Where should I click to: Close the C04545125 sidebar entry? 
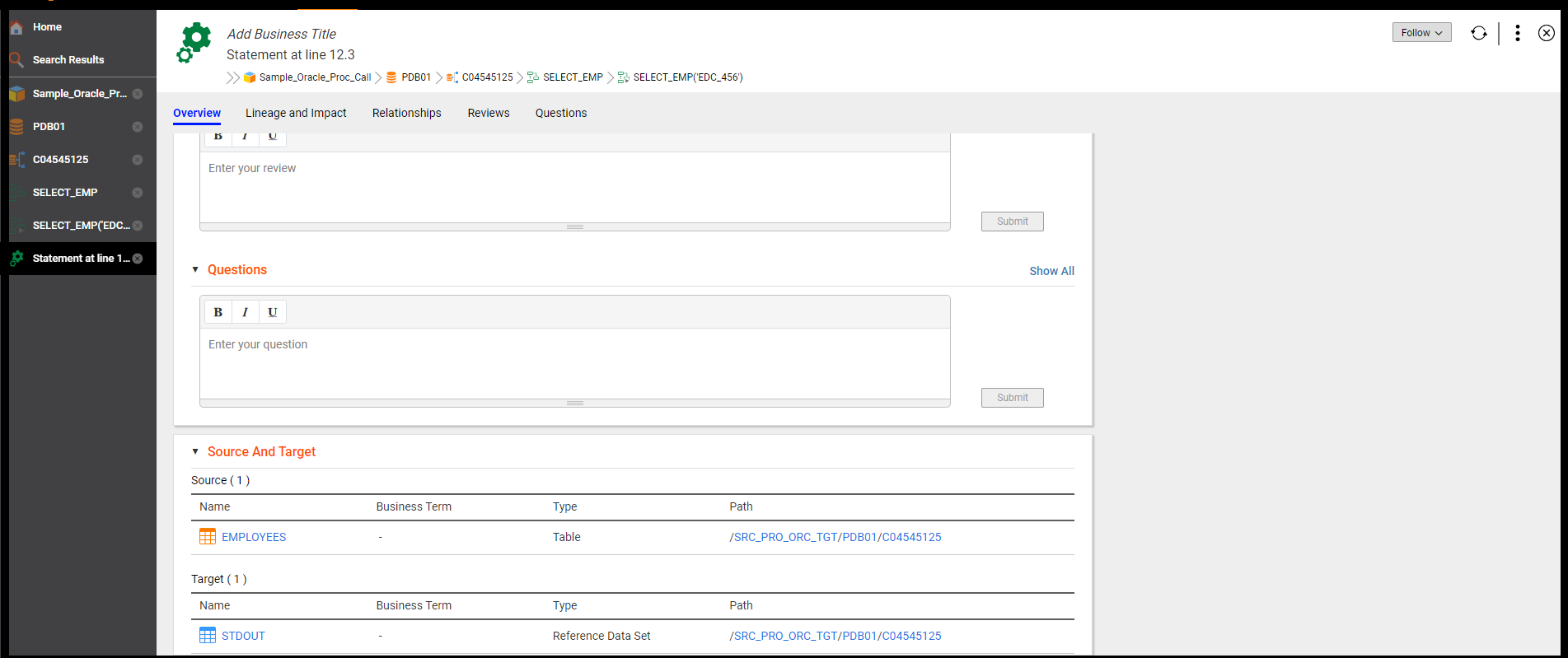point(138,160)
